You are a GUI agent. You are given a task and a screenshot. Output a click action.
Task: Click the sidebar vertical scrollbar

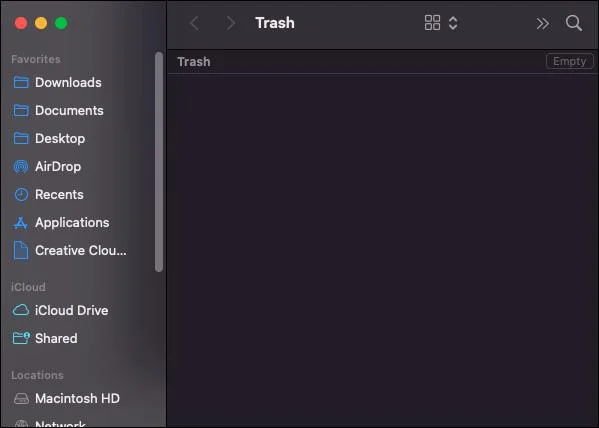click(159, 162)
